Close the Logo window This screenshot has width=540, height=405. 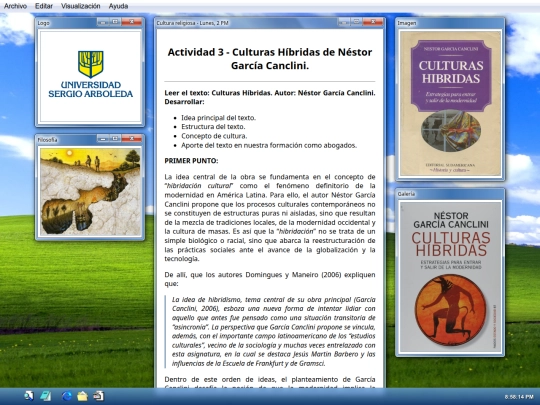pyautogui.click(x=132, y=22)
